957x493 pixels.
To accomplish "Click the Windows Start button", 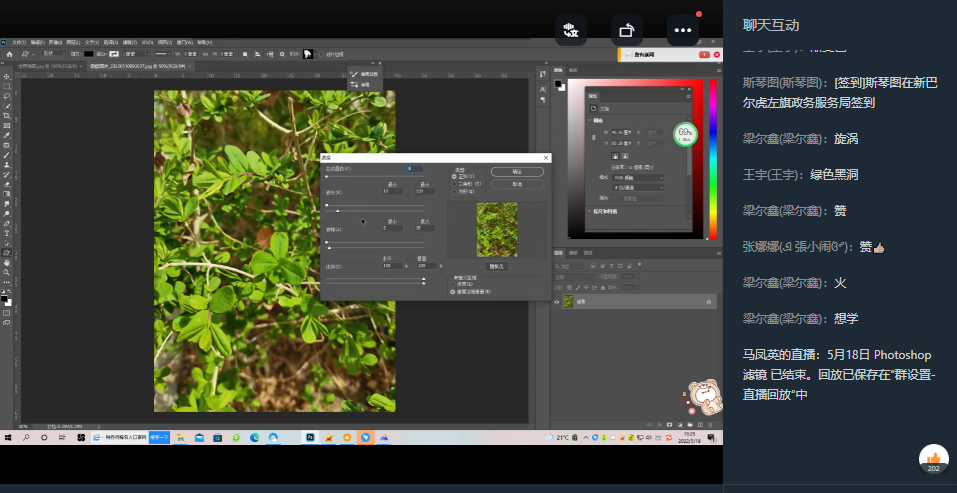I will coord(9,437).
